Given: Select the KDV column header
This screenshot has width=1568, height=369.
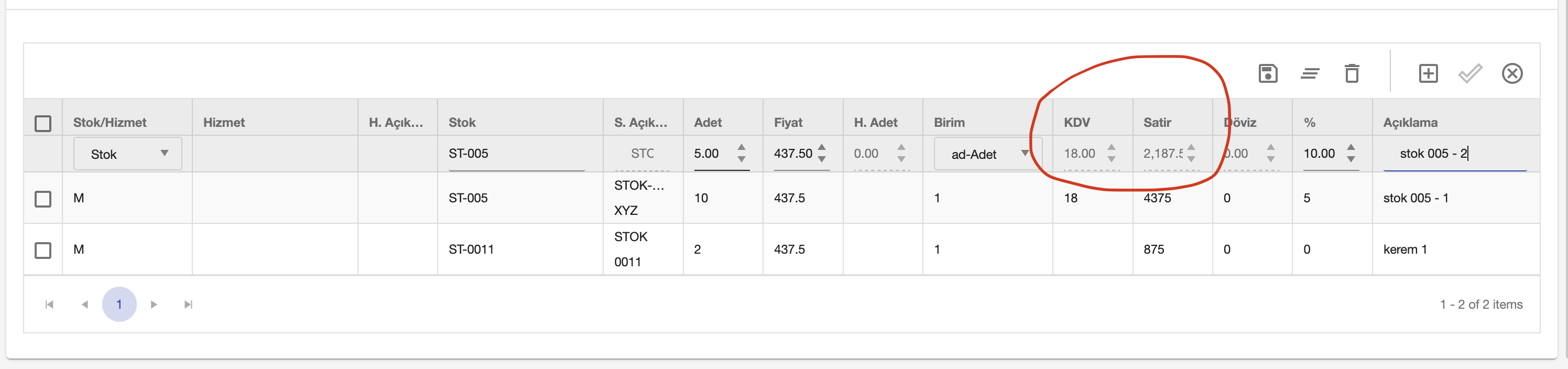Looking at the screenshot, I should pyautogui.click(x=1076, y=123).
